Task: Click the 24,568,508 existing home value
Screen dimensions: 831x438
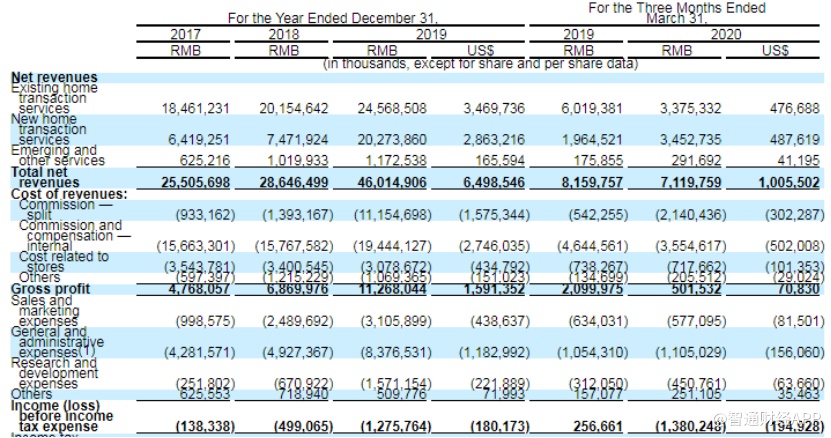Action: pyautogui.click(x=392, y=109)
